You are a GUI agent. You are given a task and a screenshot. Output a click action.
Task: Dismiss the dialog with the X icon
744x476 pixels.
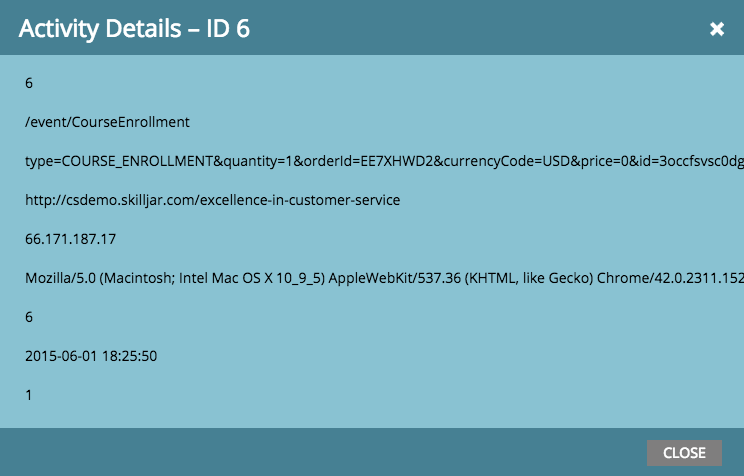tap(716, 29)
